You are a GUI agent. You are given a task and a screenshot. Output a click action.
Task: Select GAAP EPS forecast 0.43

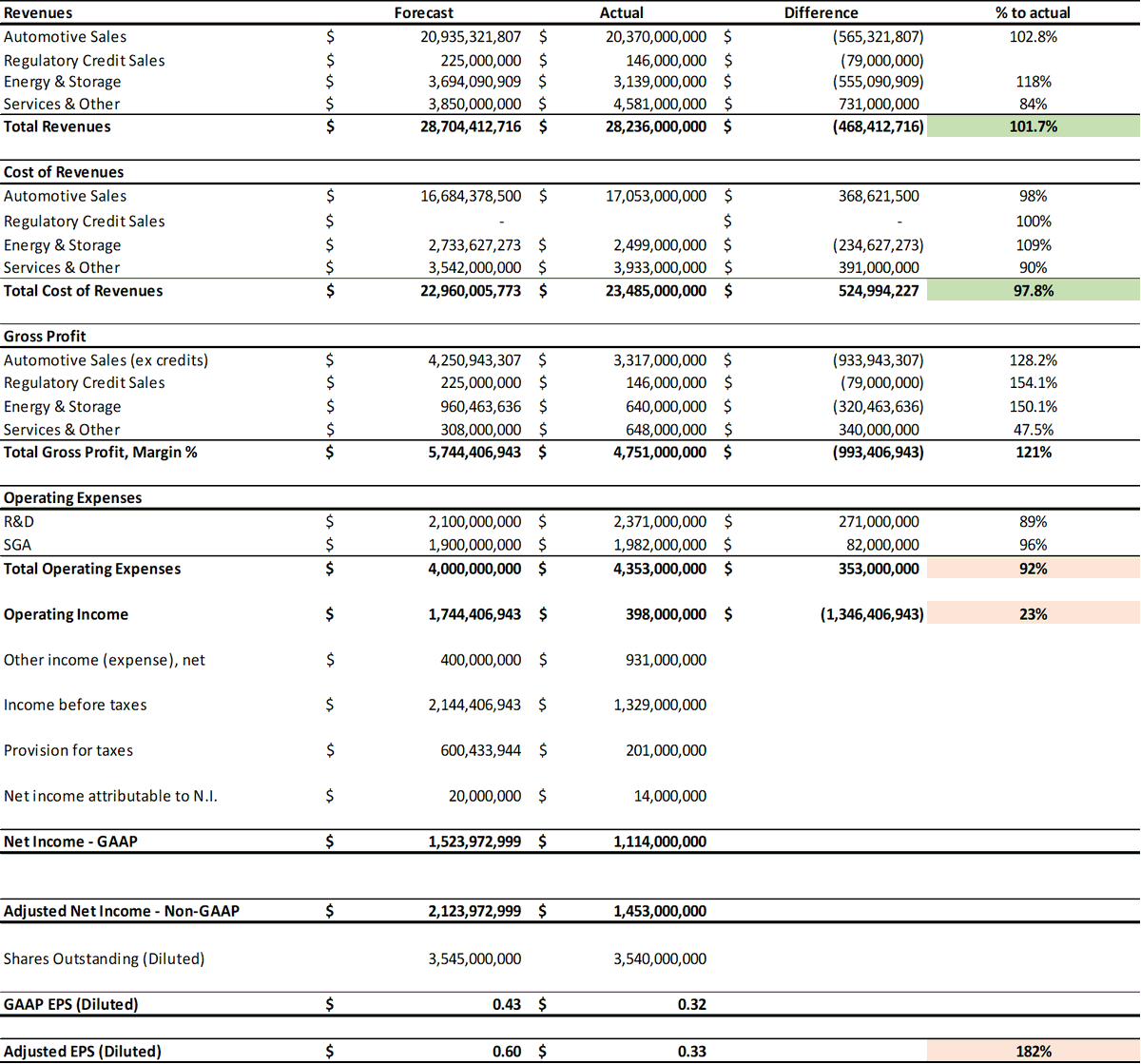[507, 1004]
